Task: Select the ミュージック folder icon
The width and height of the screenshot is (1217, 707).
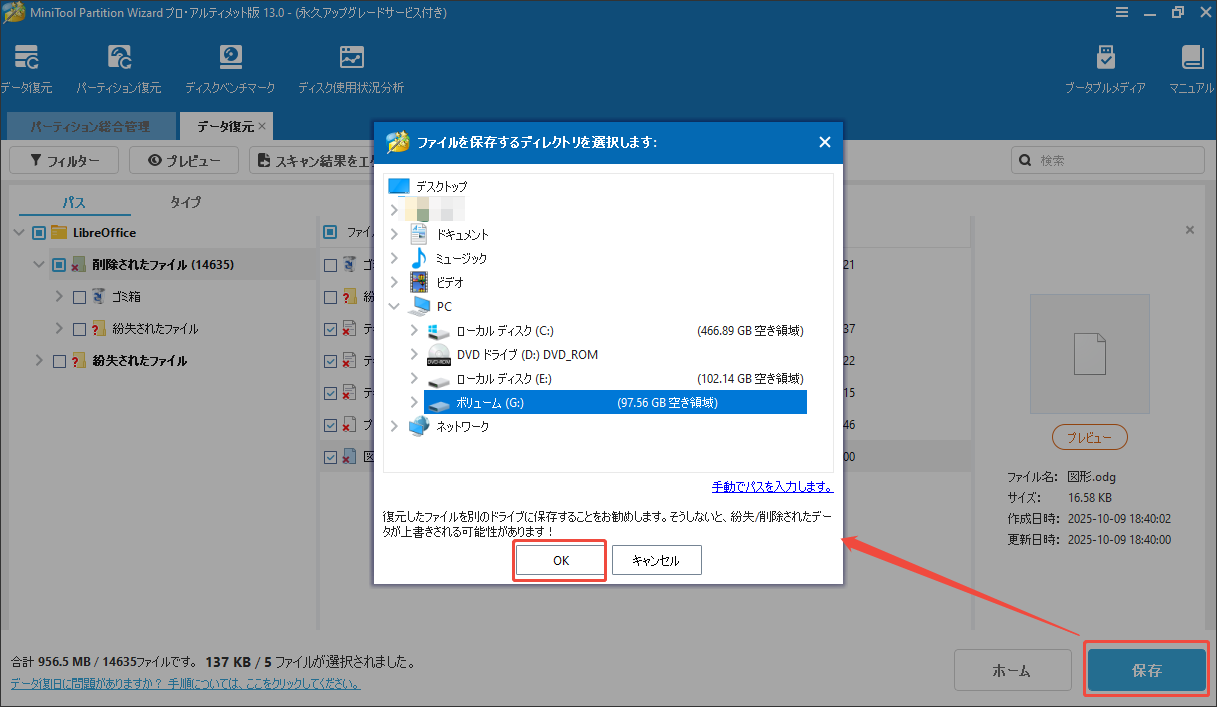Action: pyautogui.click(x=419, y=258)
